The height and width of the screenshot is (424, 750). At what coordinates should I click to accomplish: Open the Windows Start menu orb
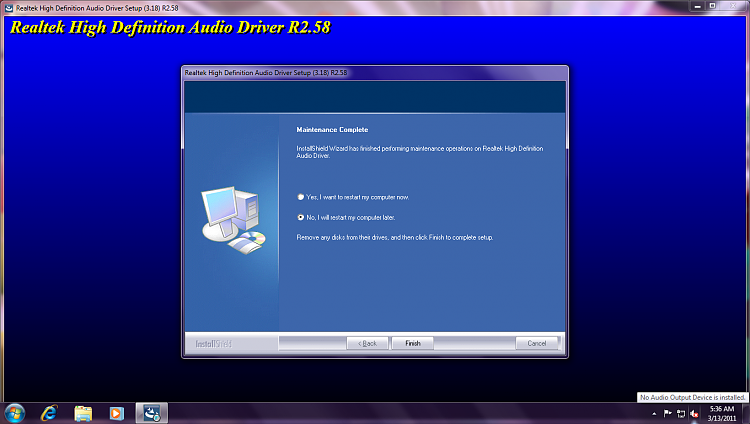pos(14,413)
